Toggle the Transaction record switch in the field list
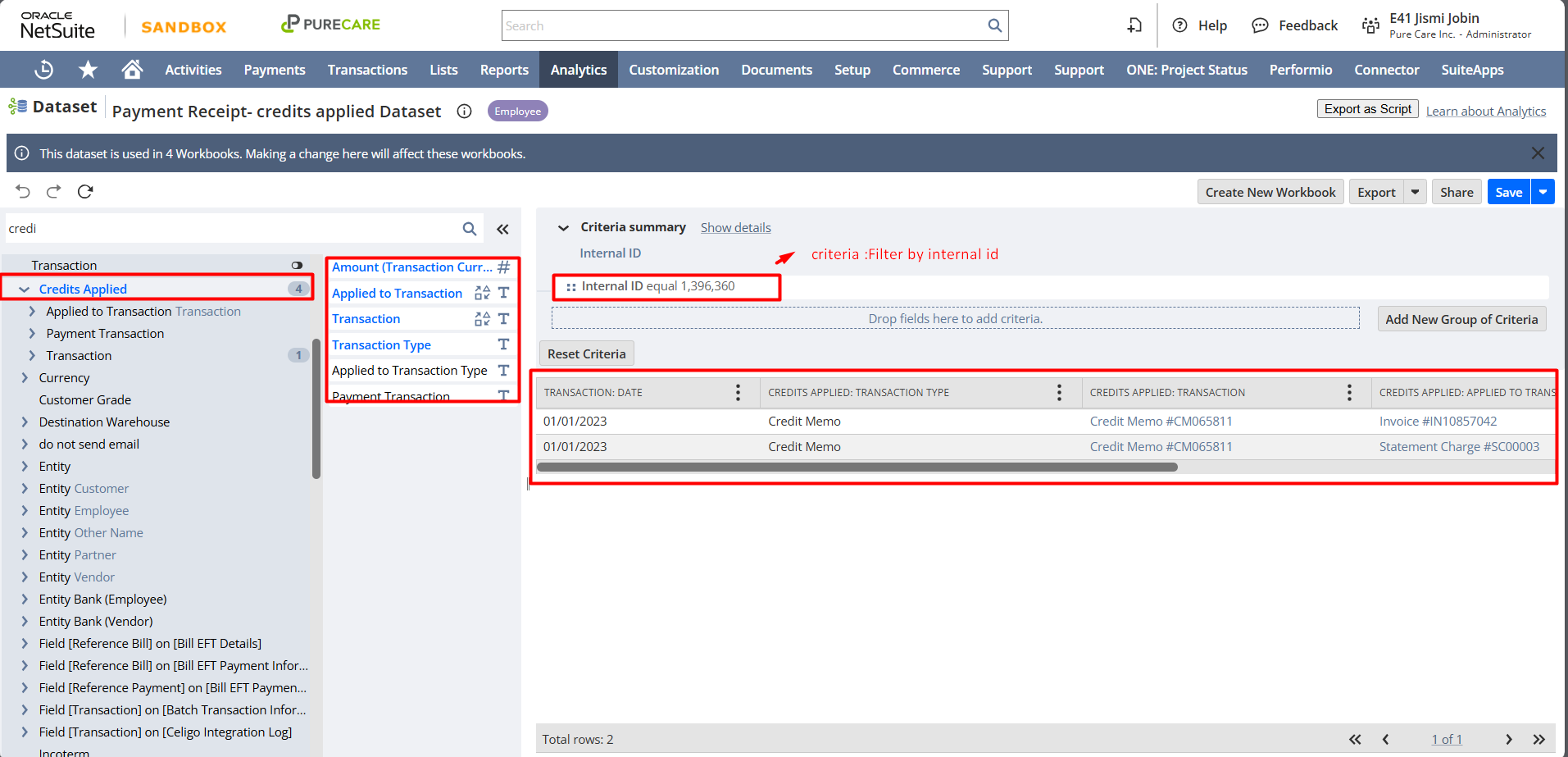Viewport: 1568px width, 757px height. pyautogui.click(x=297, y=265)
